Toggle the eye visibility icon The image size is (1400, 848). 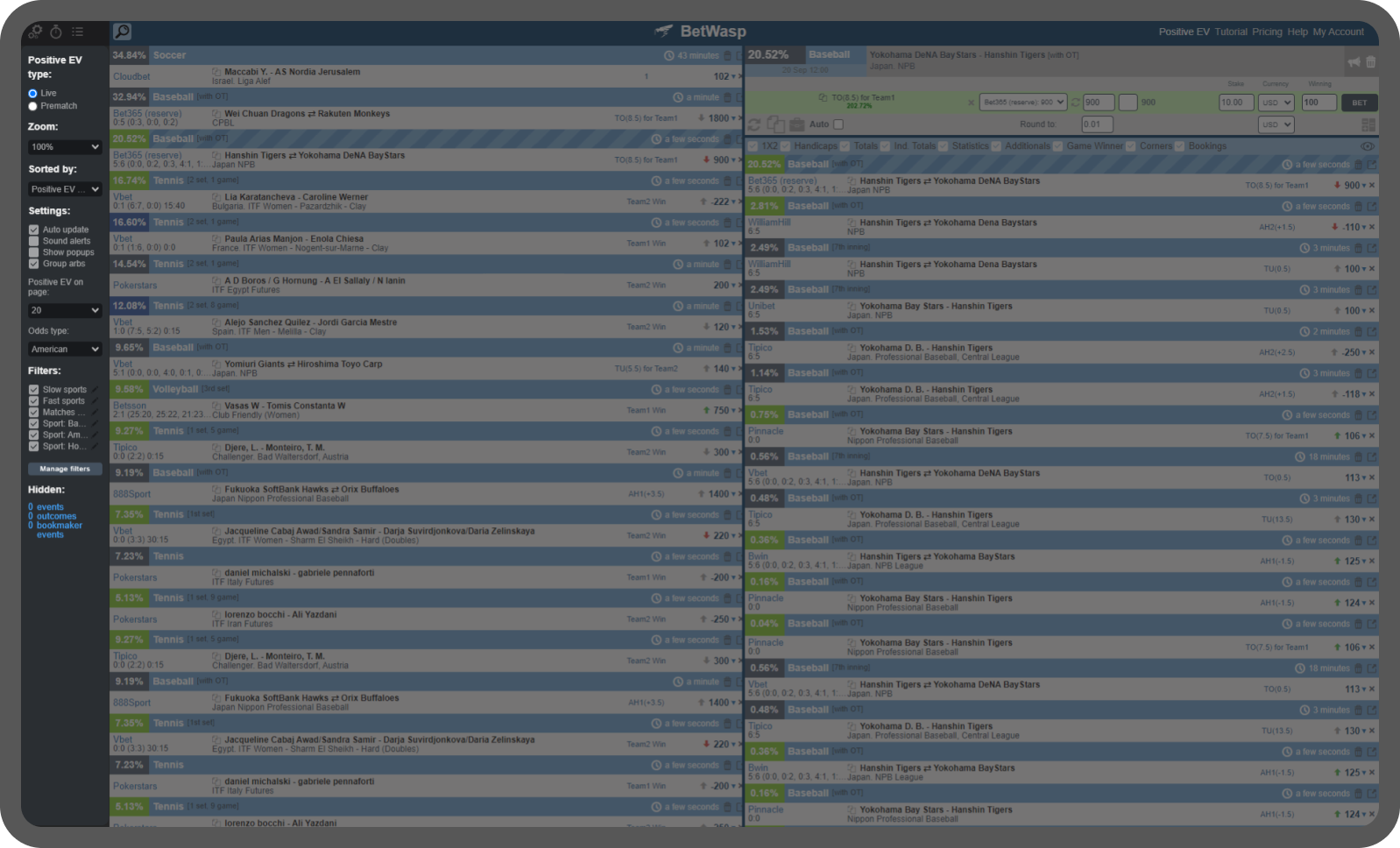tap(1367, 146)
